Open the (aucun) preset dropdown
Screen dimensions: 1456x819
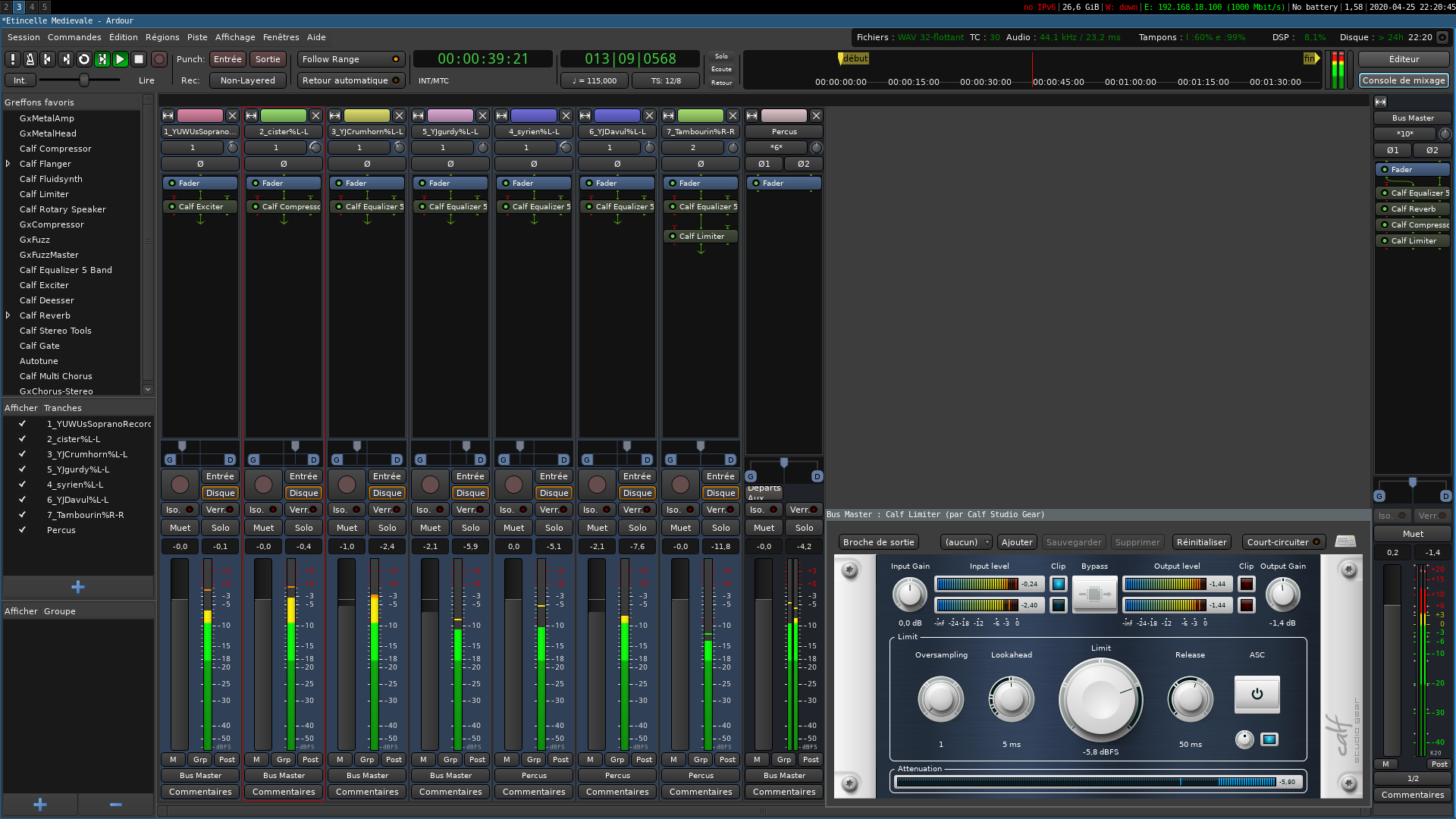(x=965, y=542)
